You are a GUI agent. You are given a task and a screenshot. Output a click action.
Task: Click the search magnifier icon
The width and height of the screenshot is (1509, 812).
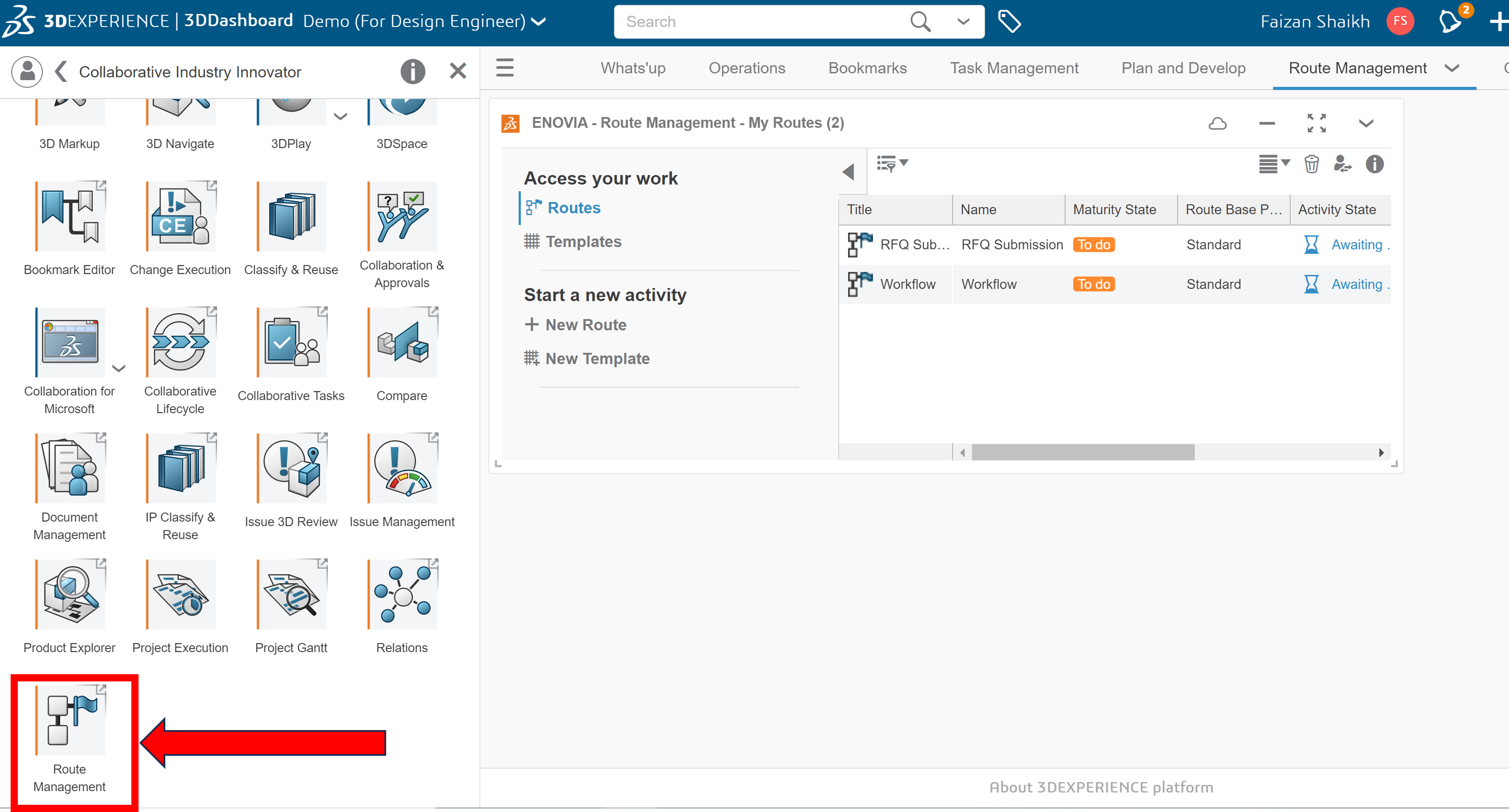(921, 22)
